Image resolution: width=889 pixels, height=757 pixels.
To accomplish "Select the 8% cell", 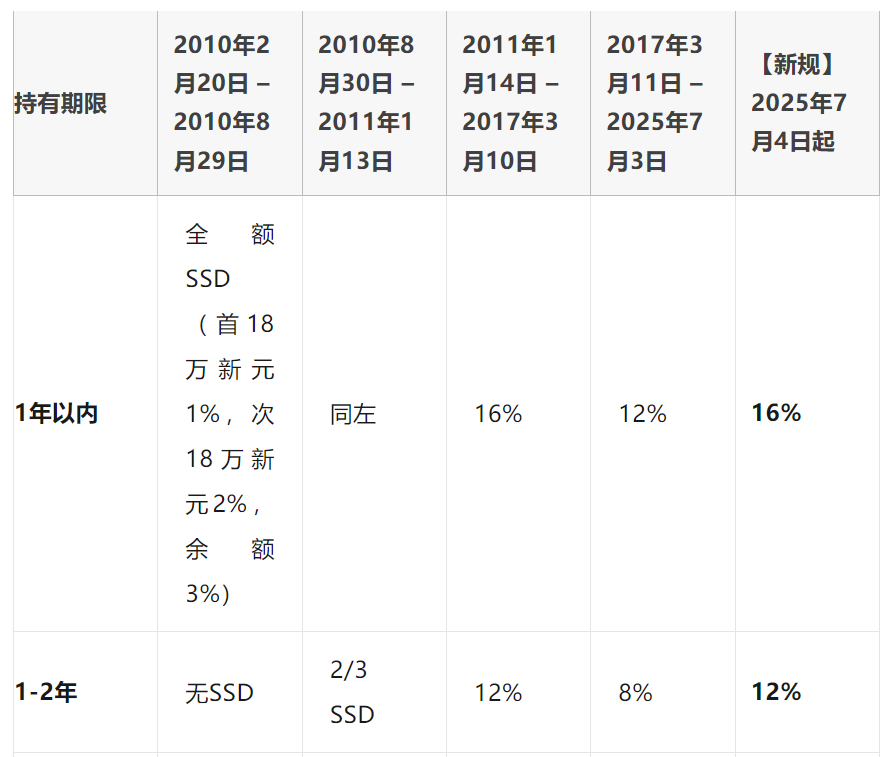I will 636,693.
